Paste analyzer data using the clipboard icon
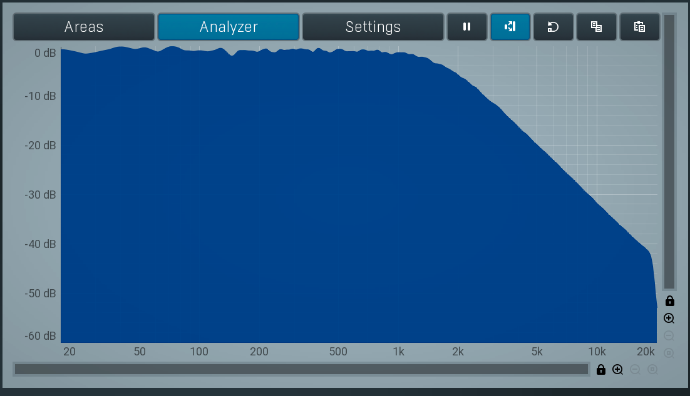The height and width of the screenshot is (396, 690). click(x=639, y=27)
